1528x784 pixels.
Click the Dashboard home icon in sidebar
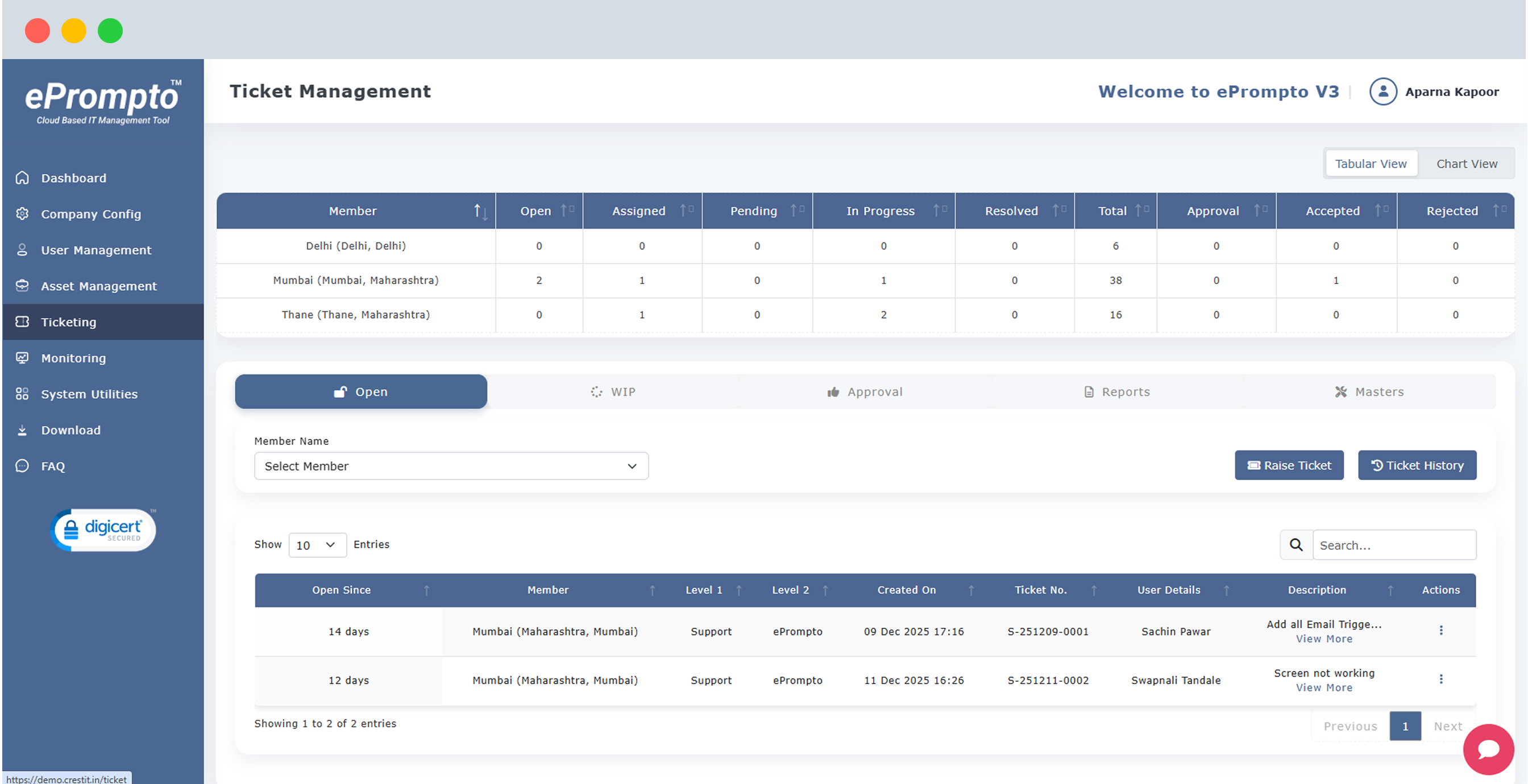pos(22,178)
